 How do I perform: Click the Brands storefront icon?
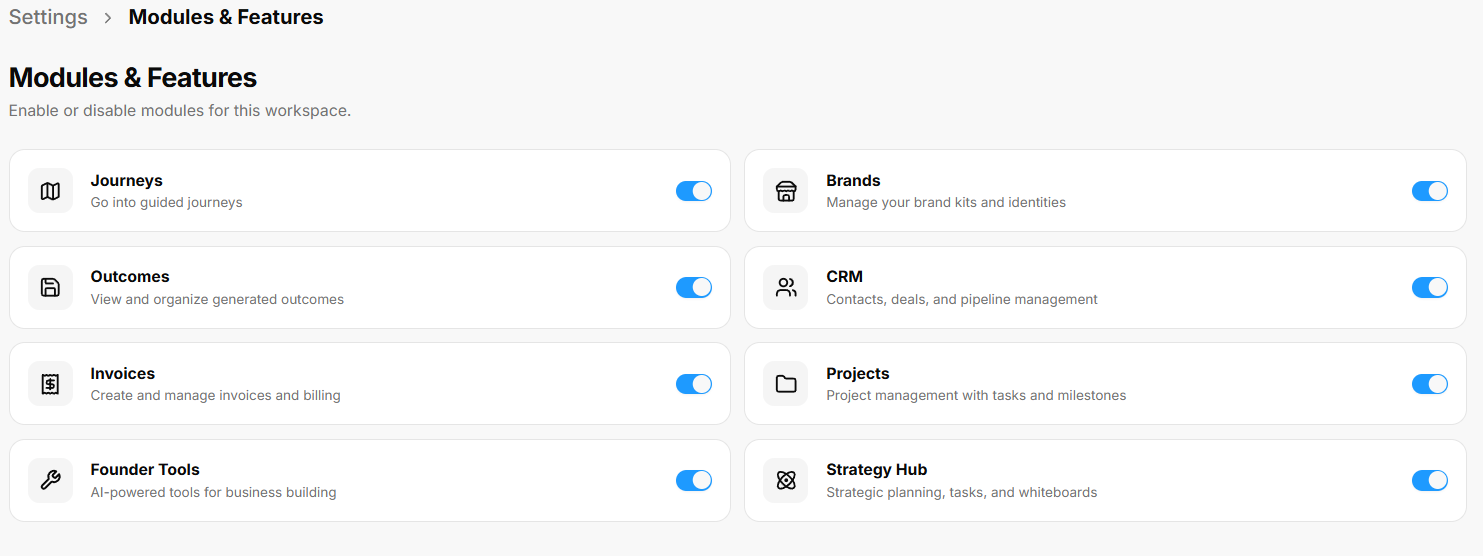point(786,191)
